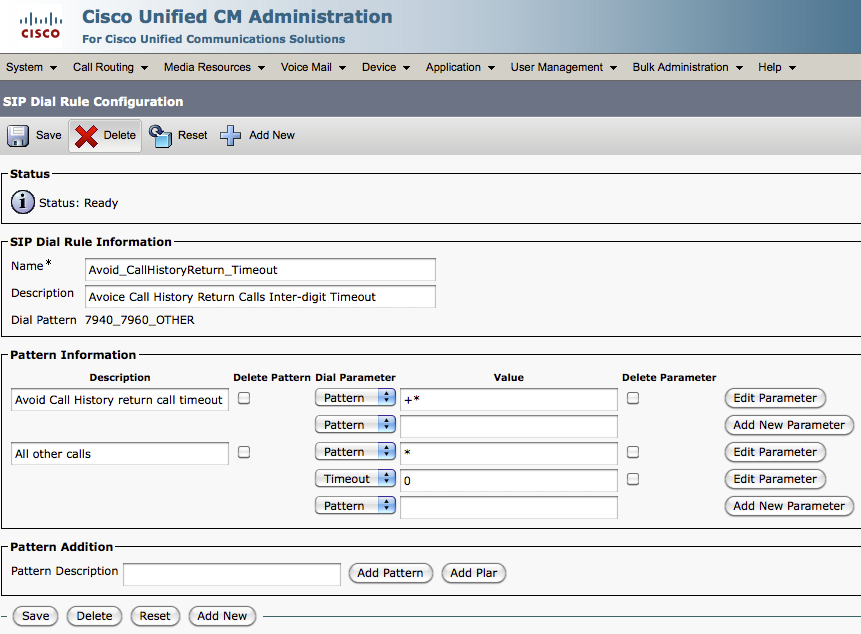Image resolution: width=861 pixels, height=634 pixels.
Task: Open Dial Parameter dropdown beside * value
Action: (x=355, y=452)
